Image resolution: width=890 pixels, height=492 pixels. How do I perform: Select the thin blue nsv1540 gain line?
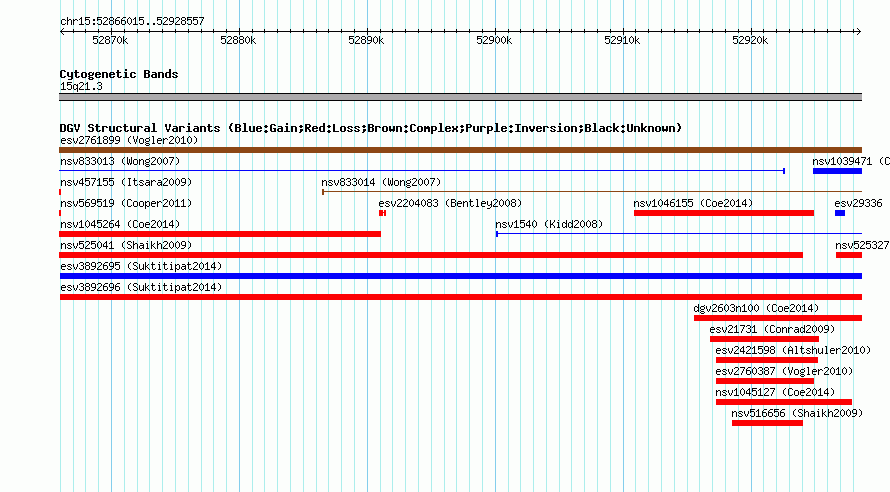[x=679, y=234]
